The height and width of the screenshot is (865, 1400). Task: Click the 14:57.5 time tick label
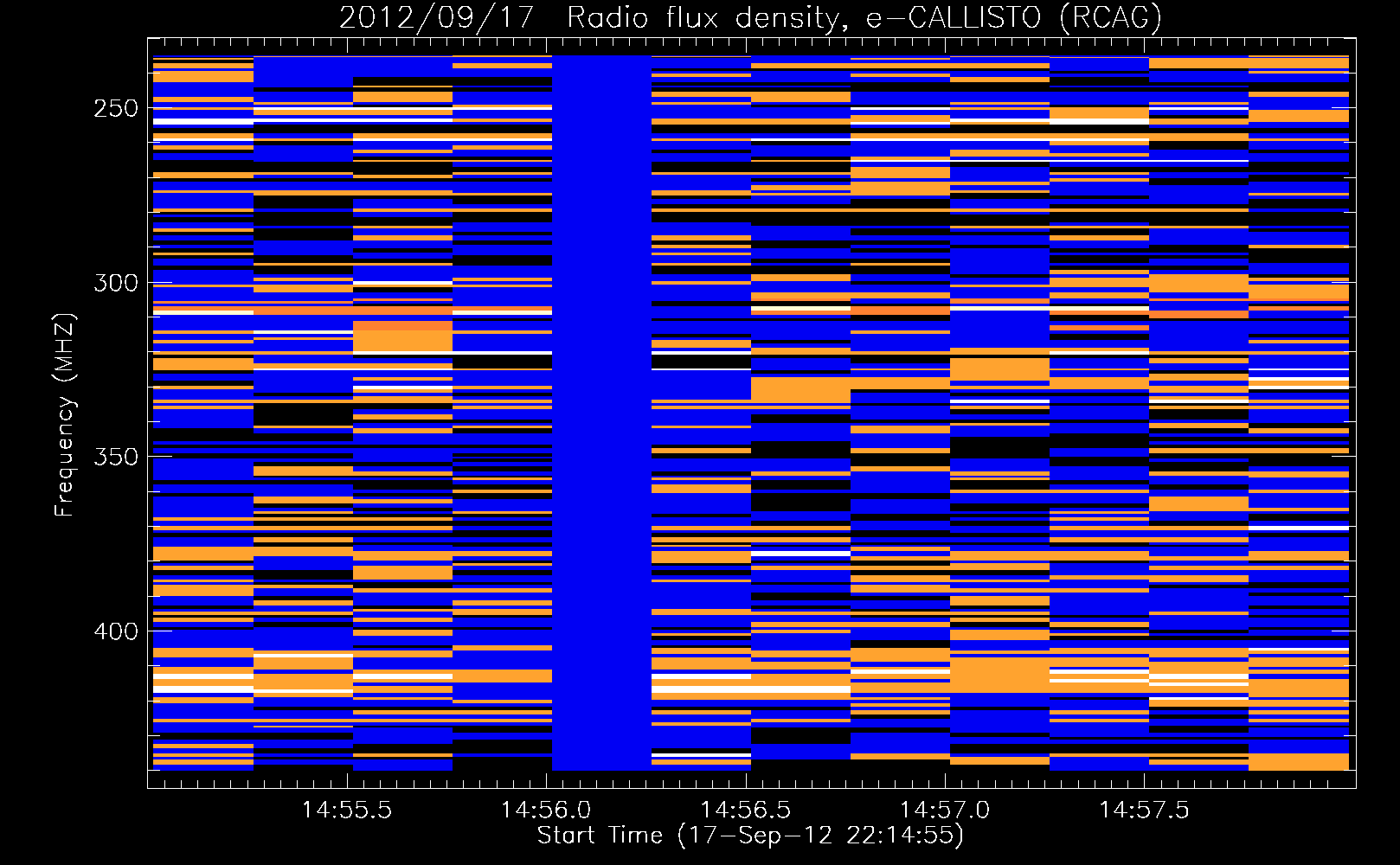click(x=1145, y=811)
